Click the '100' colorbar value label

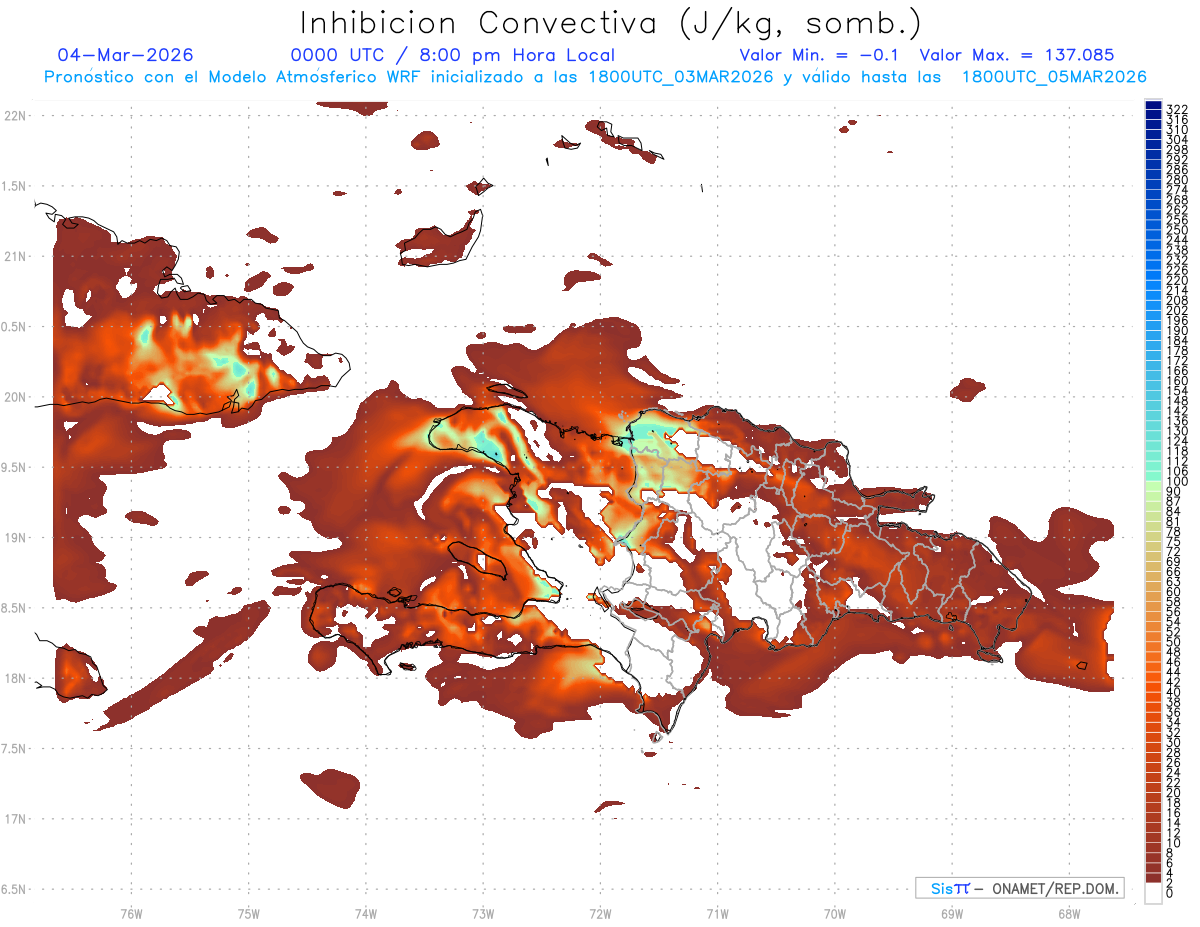[1177, 481]
